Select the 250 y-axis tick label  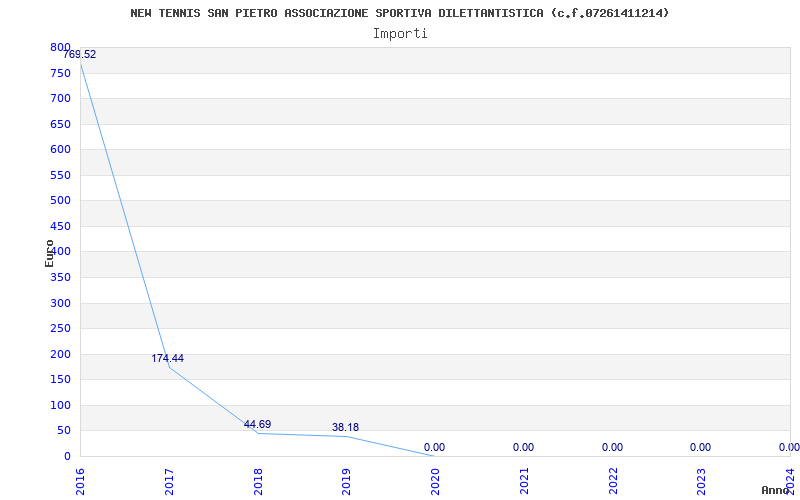(60, 329)
